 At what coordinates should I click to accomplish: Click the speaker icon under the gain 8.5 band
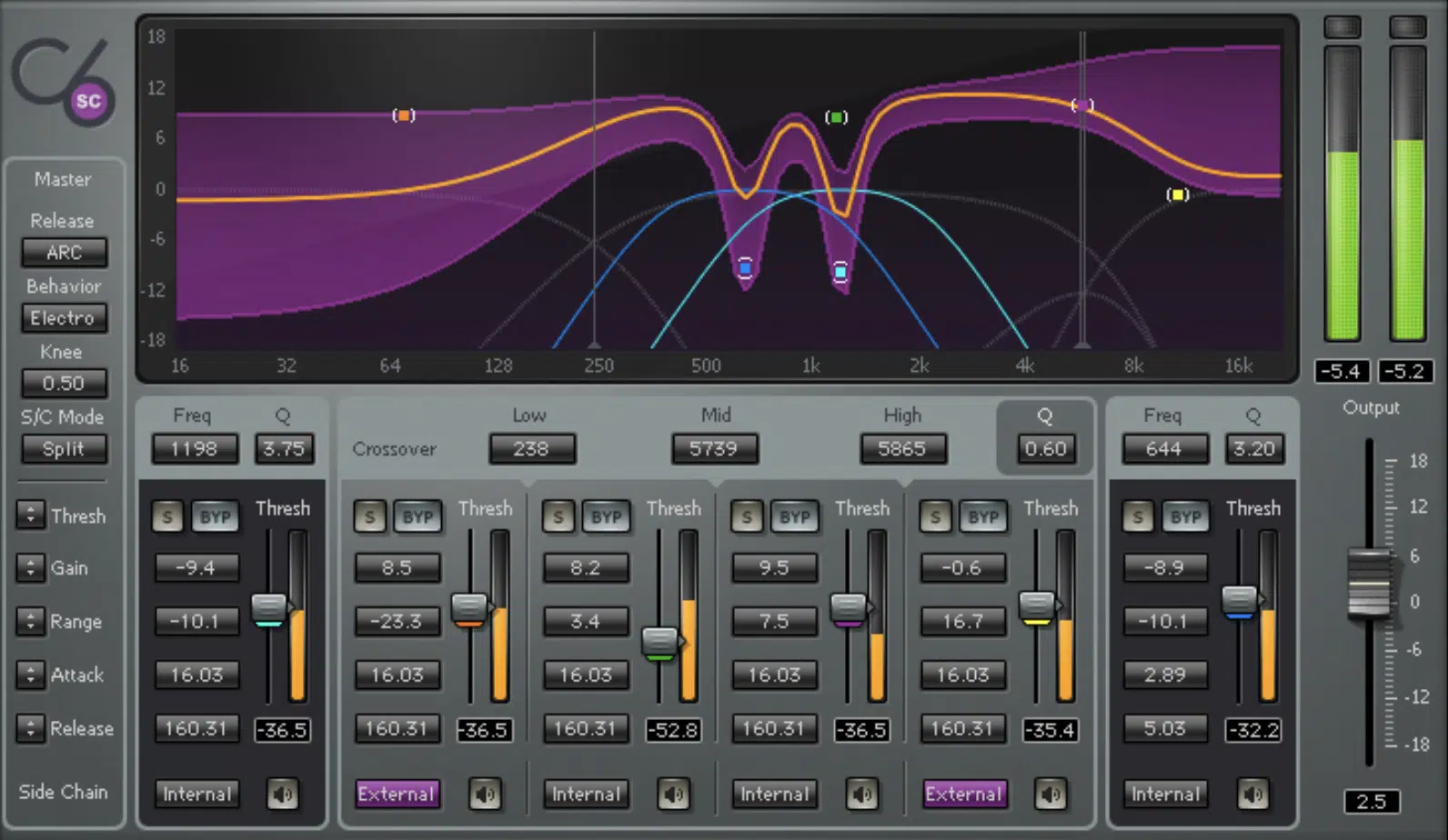point(485,795)
